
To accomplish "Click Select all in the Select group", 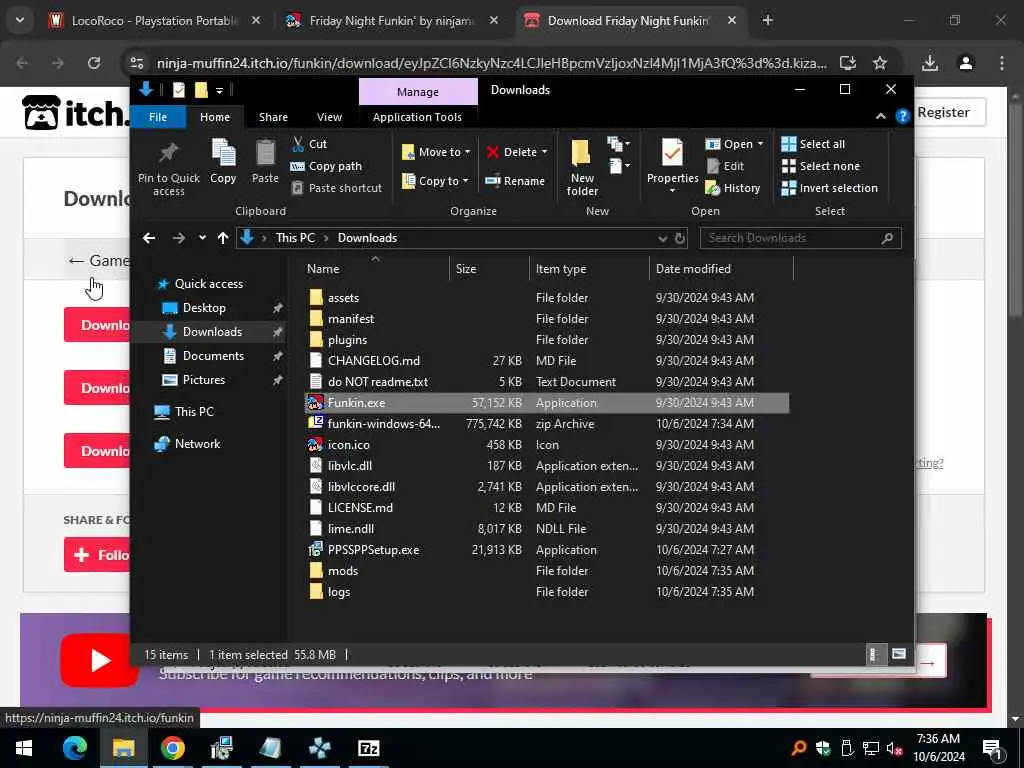I will click(813, 144).
